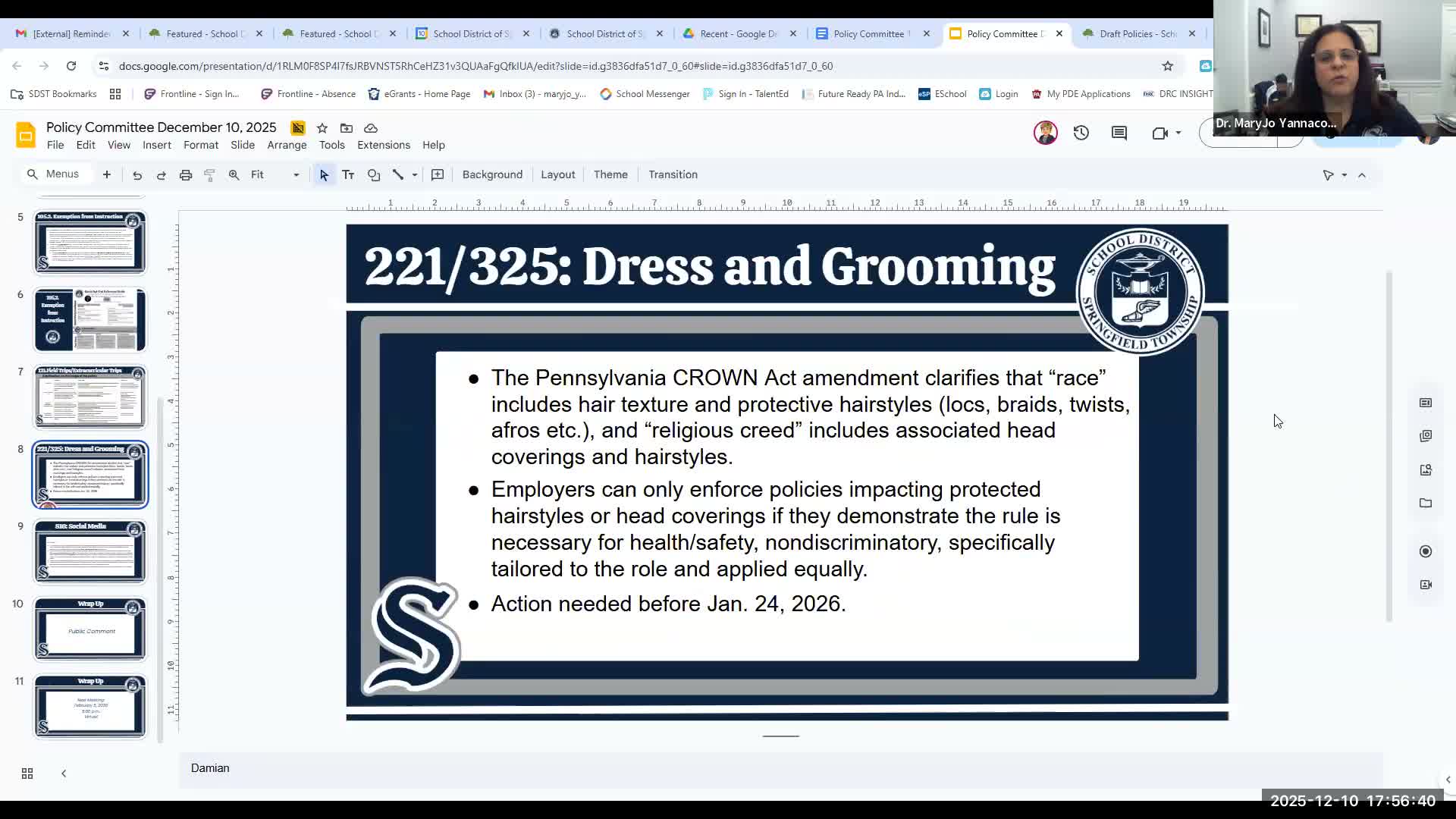Open the Theme picker

pos(610,174)
